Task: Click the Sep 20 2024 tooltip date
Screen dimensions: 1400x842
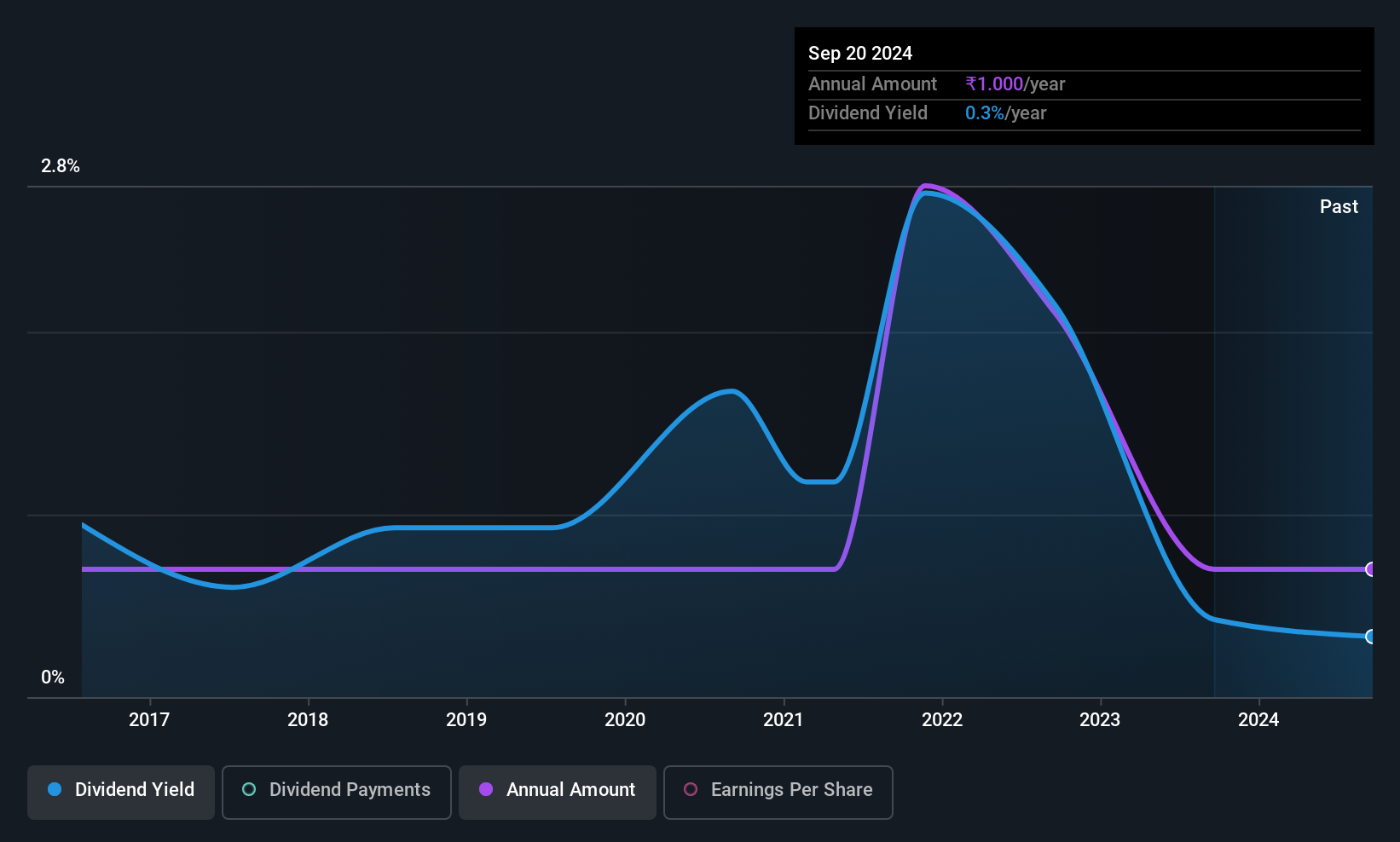Action: [x=860, y=54]
